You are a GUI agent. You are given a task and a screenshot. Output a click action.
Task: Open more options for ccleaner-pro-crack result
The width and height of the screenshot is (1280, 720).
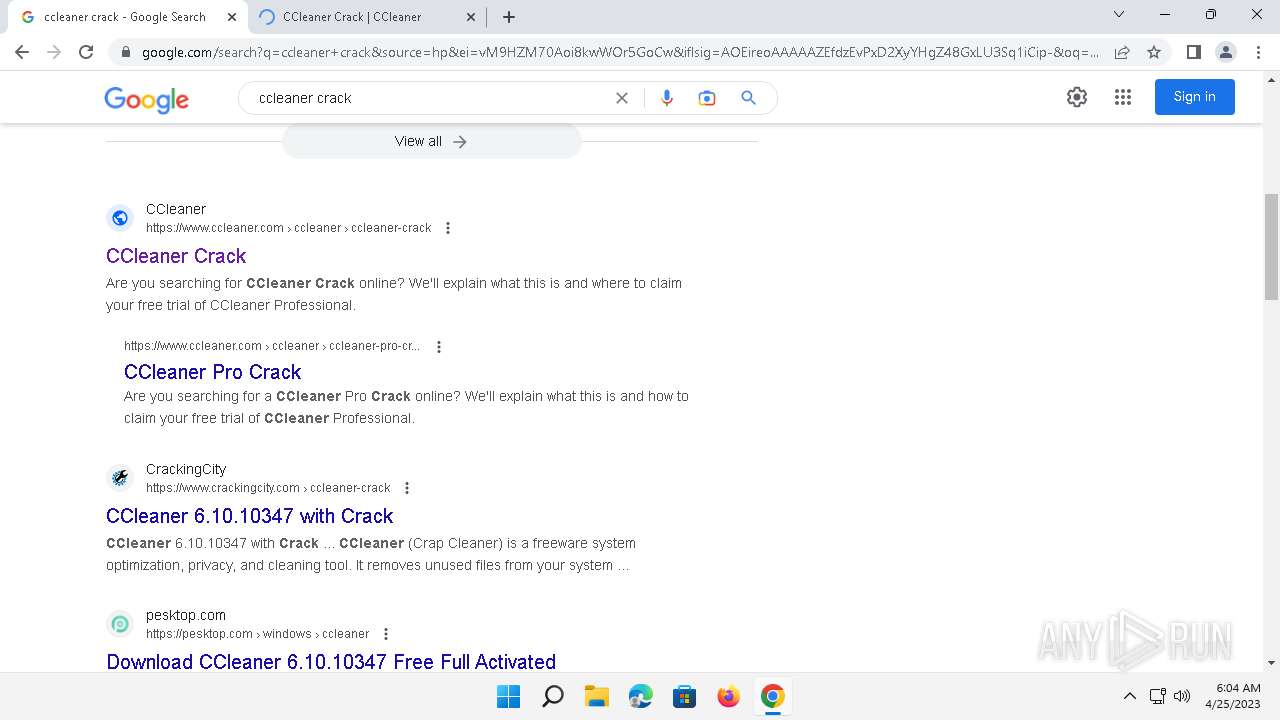click(x=438, y=346)
